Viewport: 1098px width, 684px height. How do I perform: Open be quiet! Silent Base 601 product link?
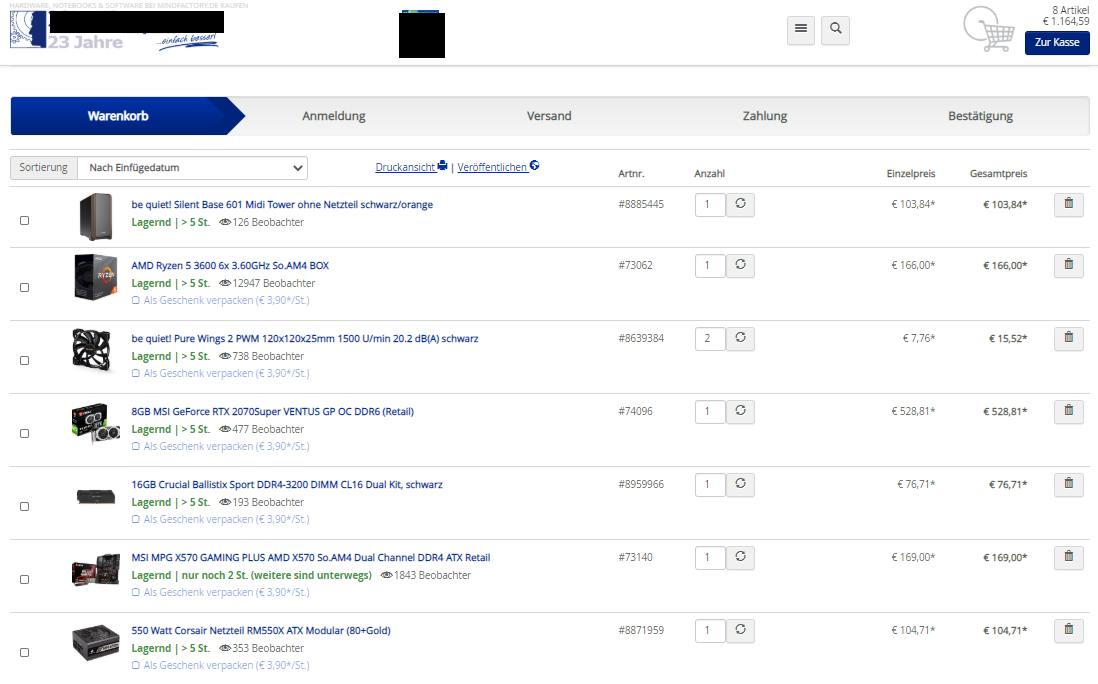282,204
